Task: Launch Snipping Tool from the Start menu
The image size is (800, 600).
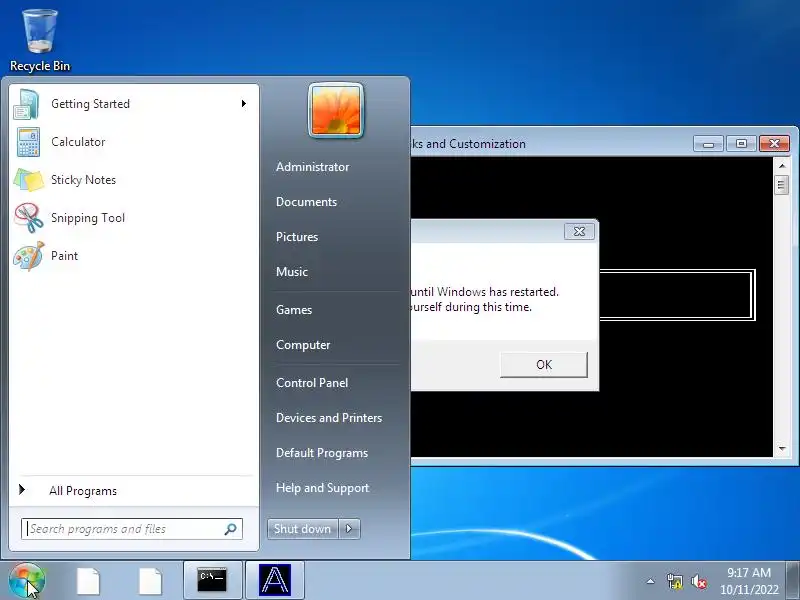Action: pyautogui.click(x=134, y=218)
